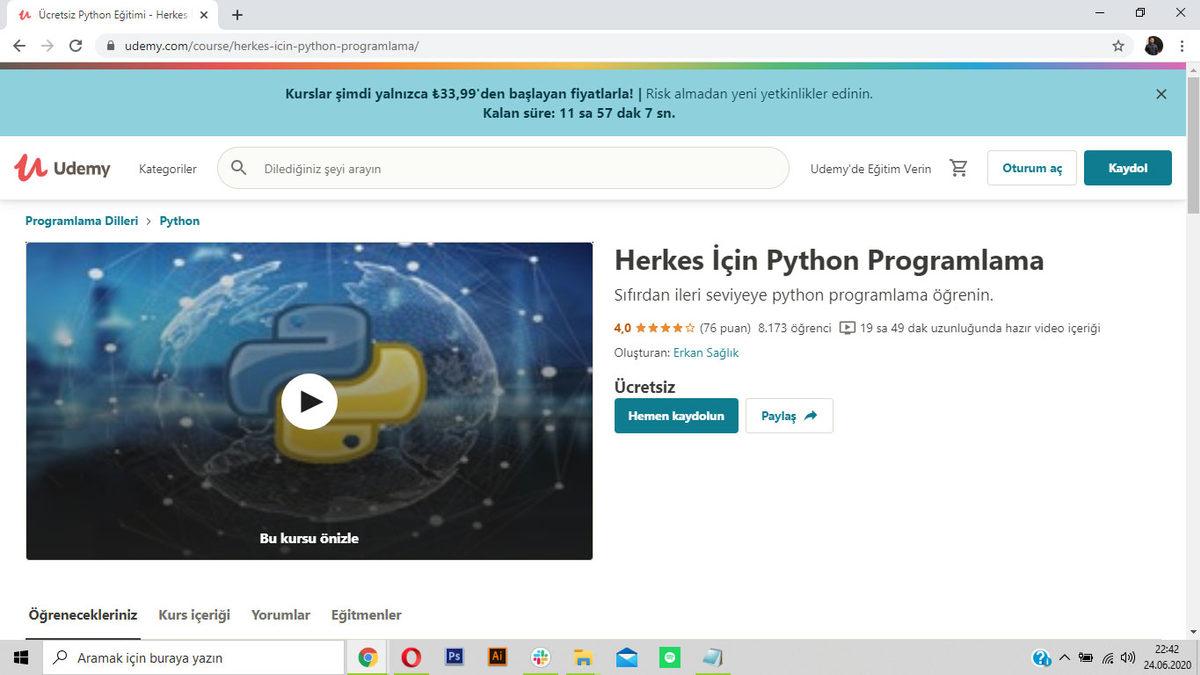Image resolution: width=1200 pixels, height=675 pixels.
Task: Bookmark this page with star icon
Action: coord(1118,46)
